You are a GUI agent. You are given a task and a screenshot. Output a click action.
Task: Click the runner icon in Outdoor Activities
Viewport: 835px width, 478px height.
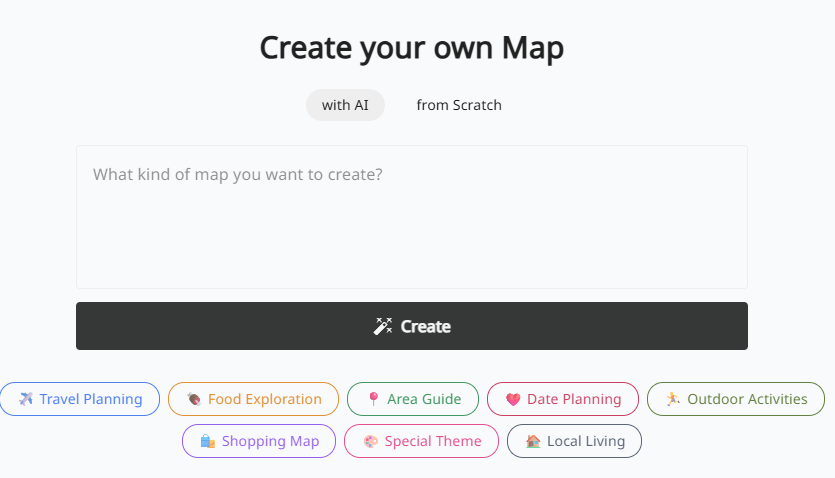[673, 399]
